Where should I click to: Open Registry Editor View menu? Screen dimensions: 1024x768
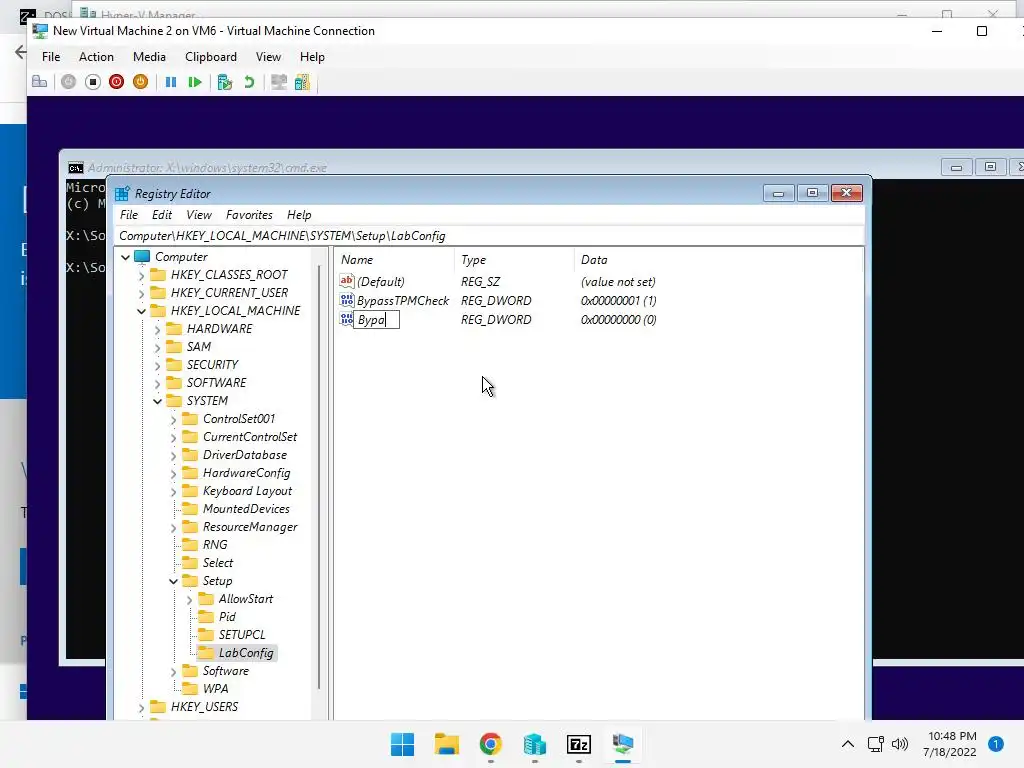click(199, 215)
